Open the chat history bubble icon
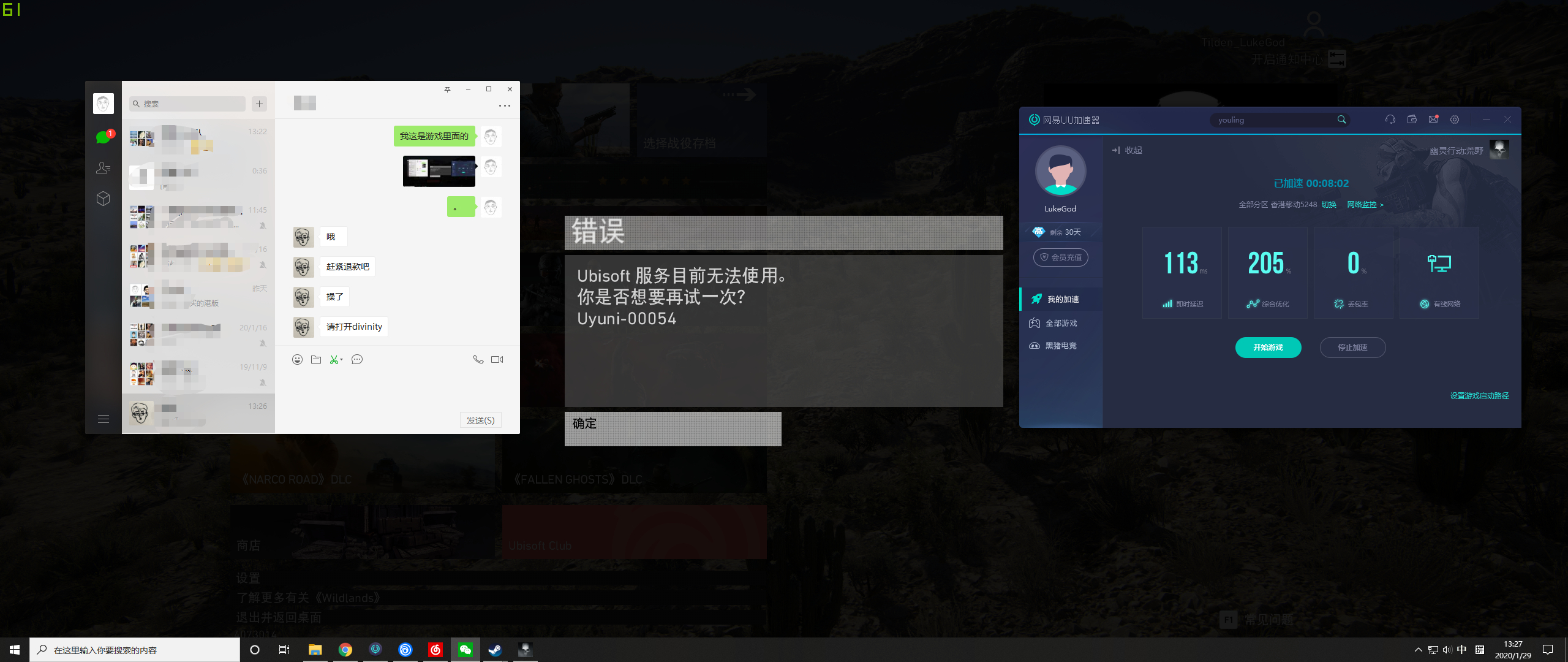1568x662 pixels. pos(357,360)
